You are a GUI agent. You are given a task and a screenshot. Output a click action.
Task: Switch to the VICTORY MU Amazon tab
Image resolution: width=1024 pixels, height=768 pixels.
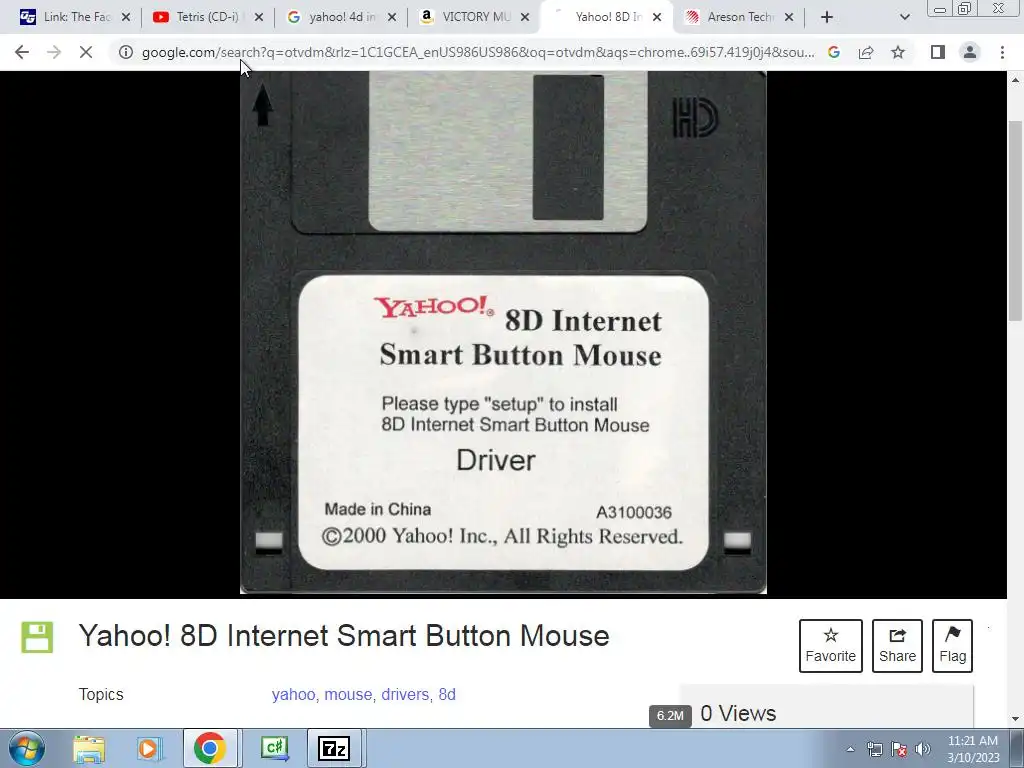point(473,17)
